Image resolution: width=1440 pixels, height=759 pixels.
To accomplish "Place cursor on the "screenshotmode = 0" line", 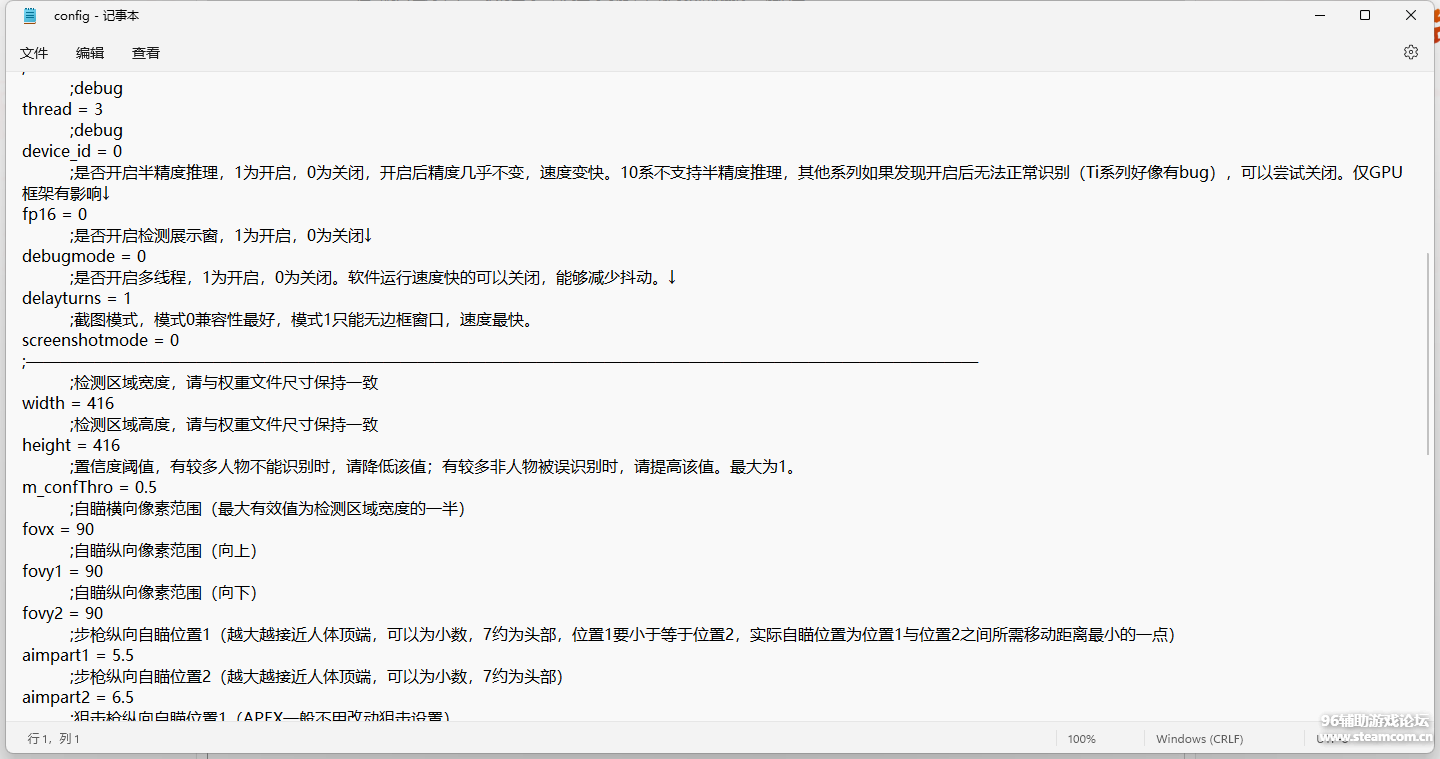I will click(100, 340).
